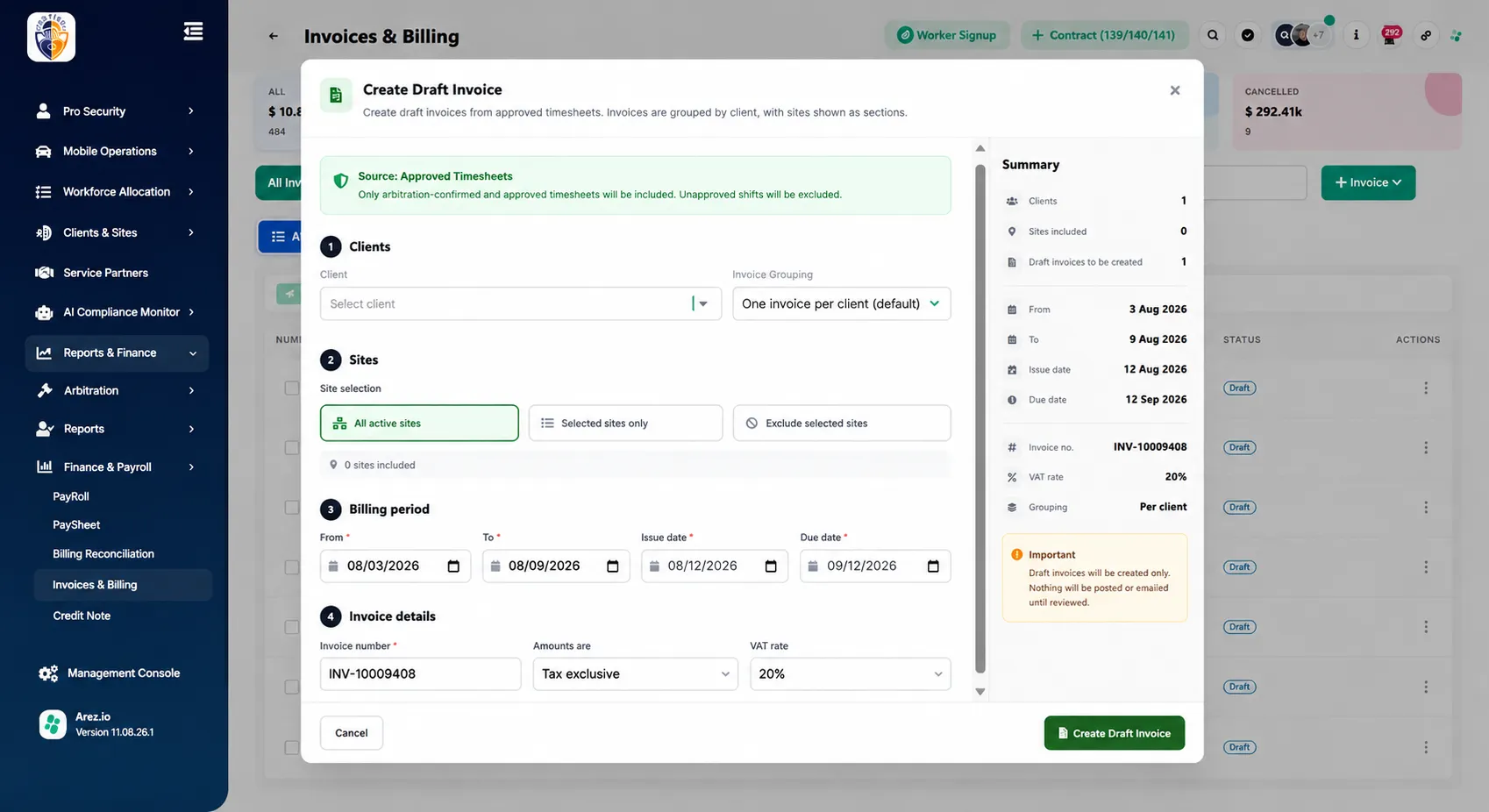Open Invoices & Billing sidebar item

123,585
